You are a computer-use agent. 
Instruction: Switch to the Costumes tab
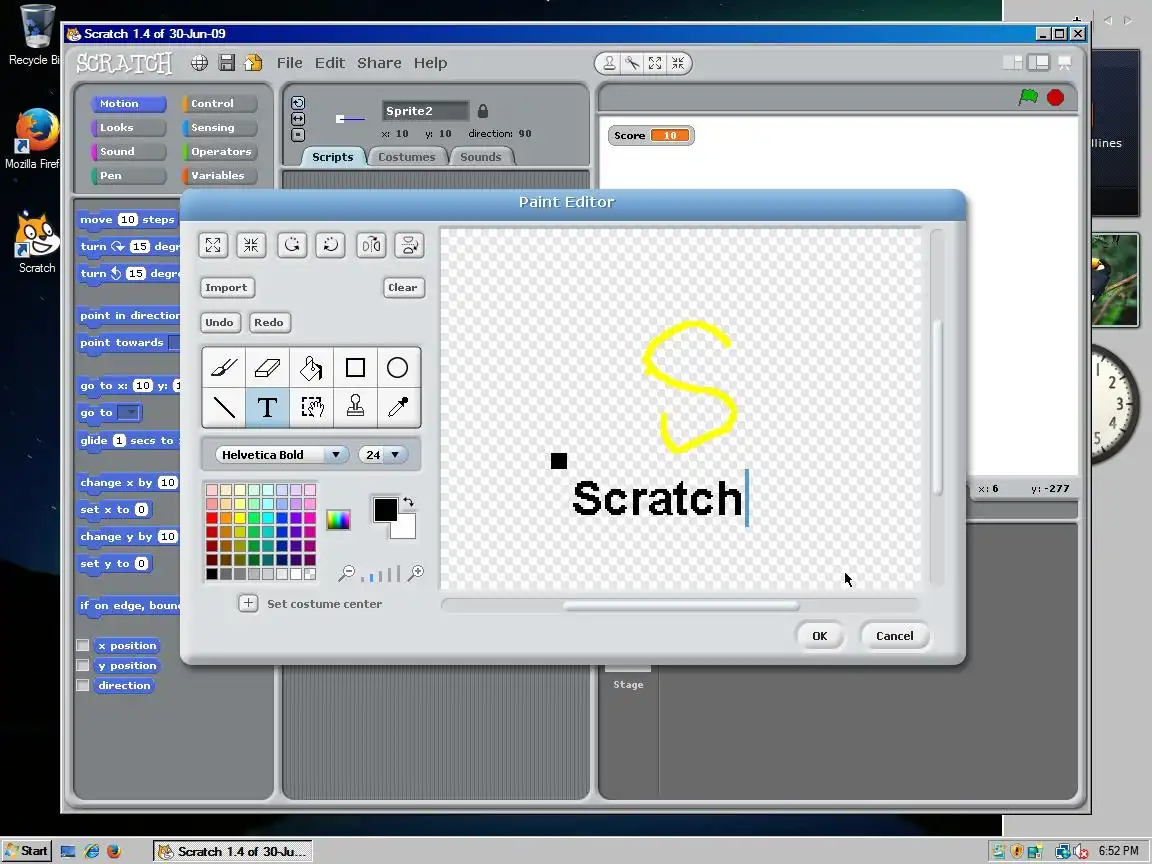406,156
